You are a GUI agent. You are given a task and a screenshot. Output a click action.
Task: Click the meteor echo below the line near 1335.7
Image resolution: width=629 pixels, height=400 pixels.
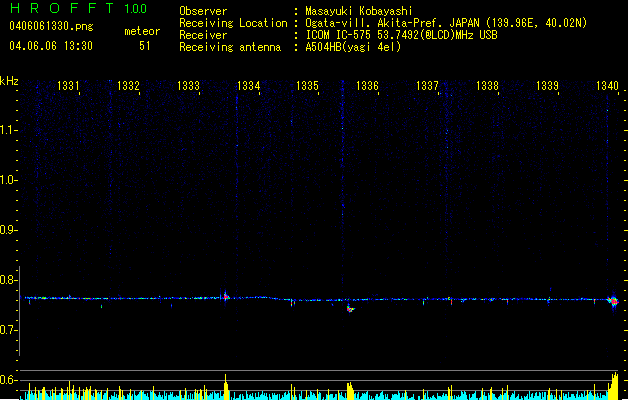(351, 309)
